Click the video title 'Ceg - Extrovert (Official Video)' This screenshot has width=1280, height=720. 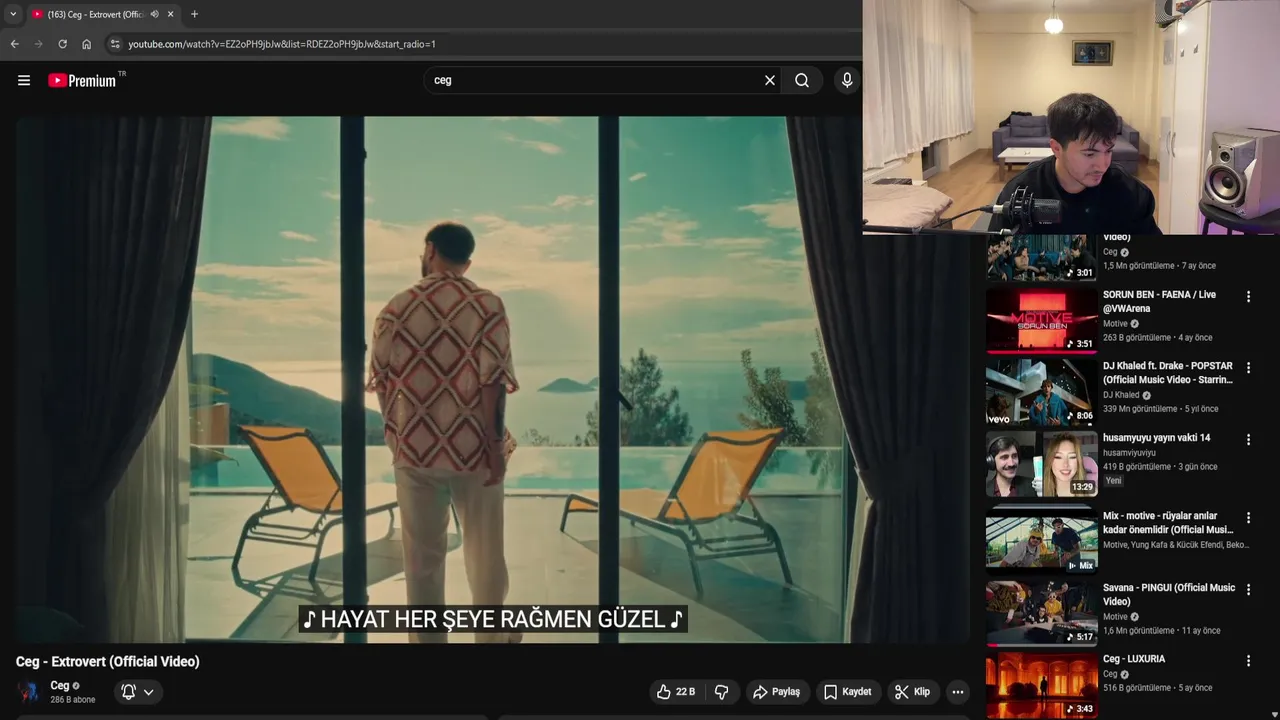pyautogui.click(x=108, y=662)
